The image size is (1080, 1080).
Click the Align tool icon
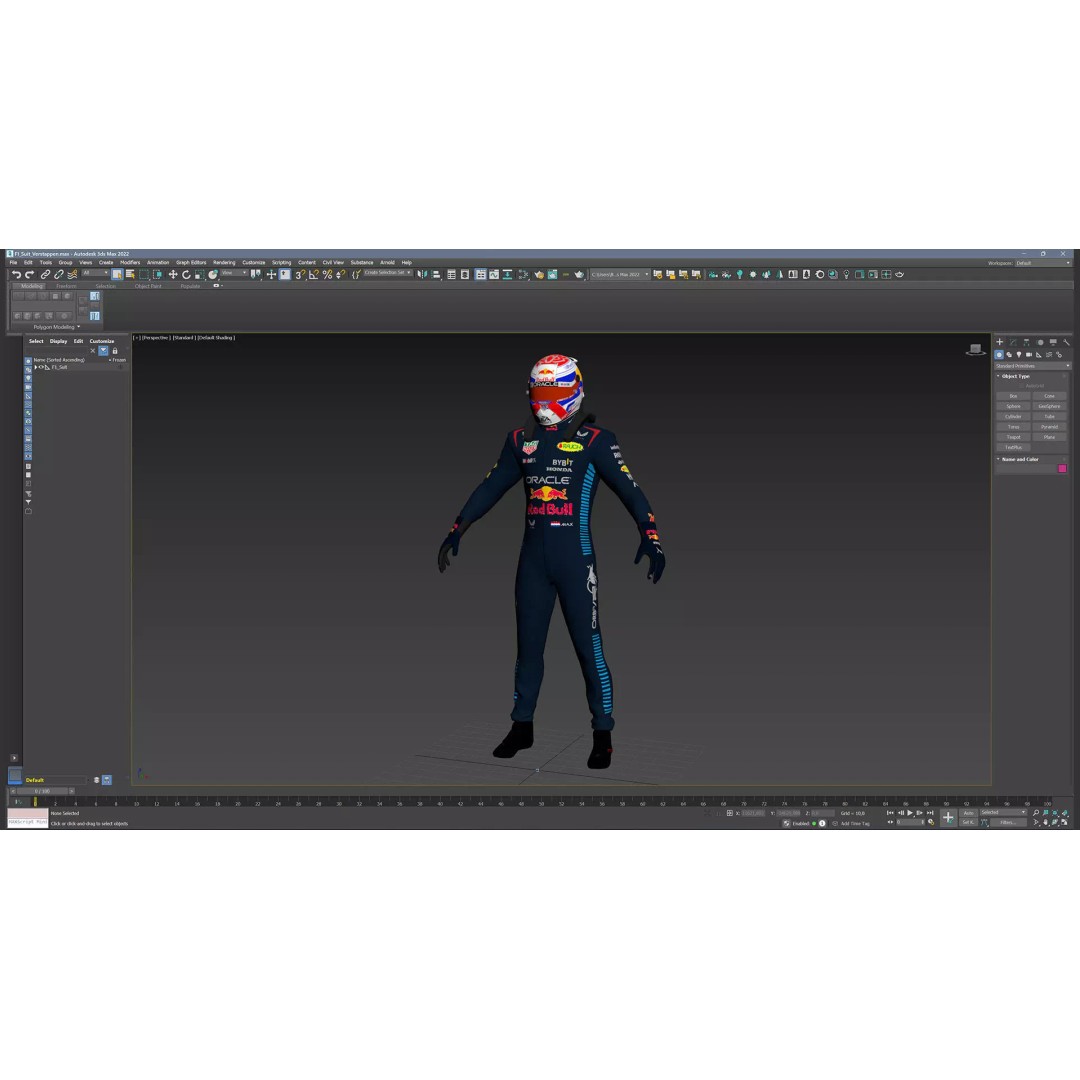coord(436,274)
